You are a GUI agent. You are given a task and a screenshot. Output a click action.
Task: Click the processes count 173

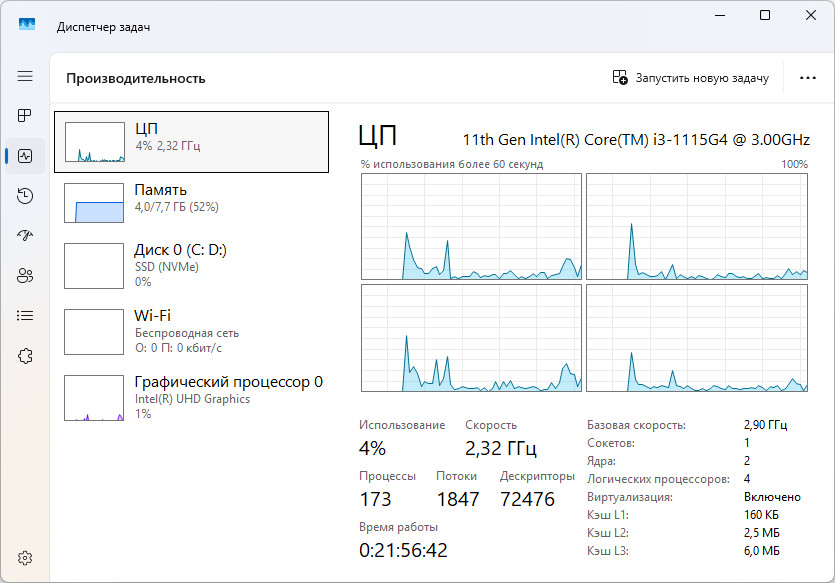coord(375,499)
